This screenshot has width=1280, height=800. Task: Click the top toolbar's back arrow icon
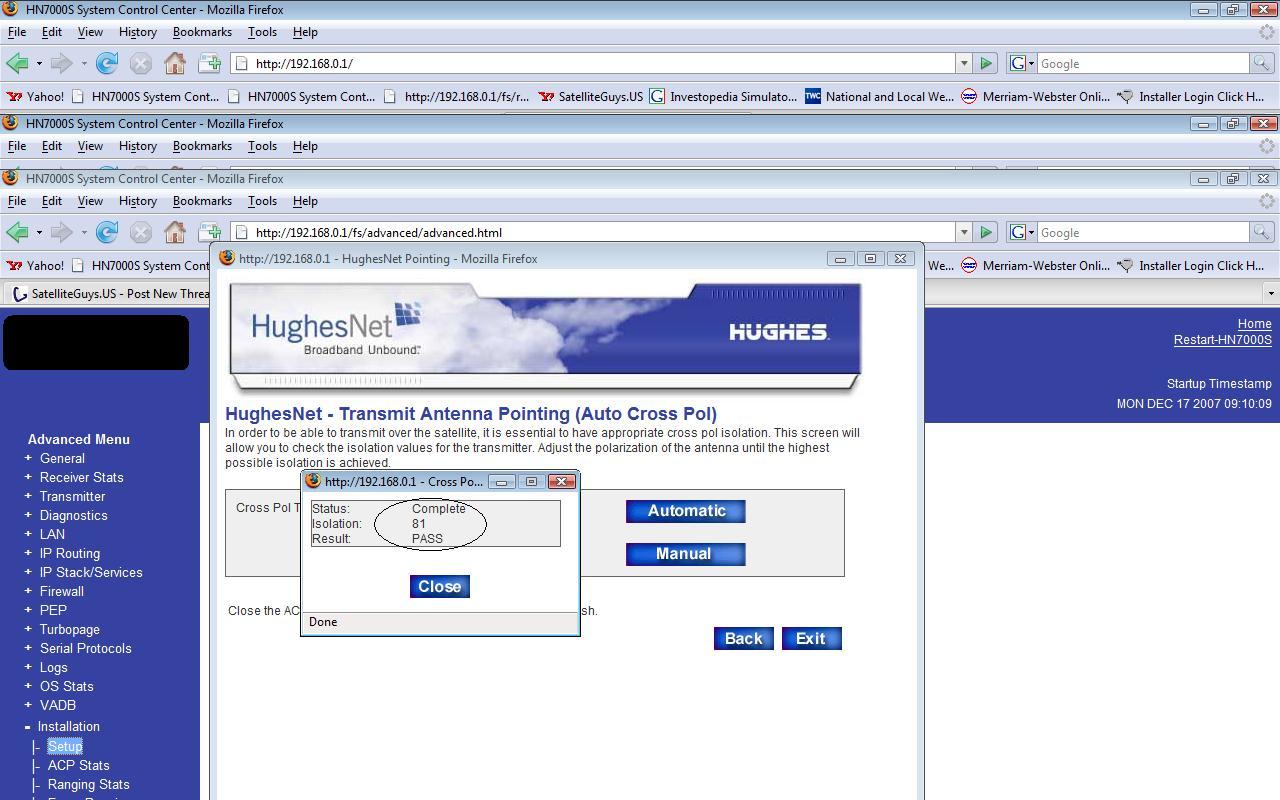tap(17, 63)
